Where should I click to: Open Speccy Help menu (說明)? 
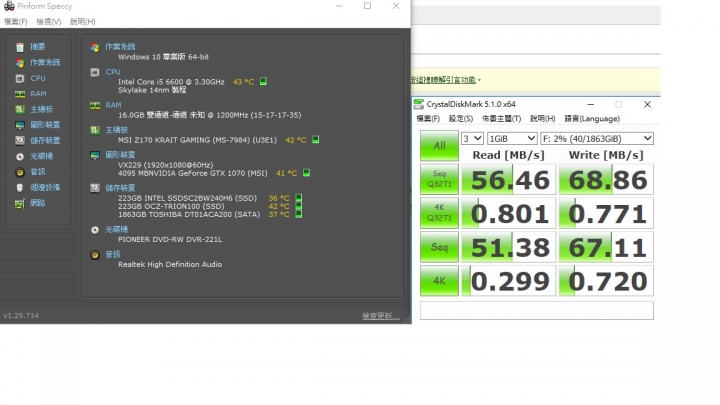click(x=83, y=22)
